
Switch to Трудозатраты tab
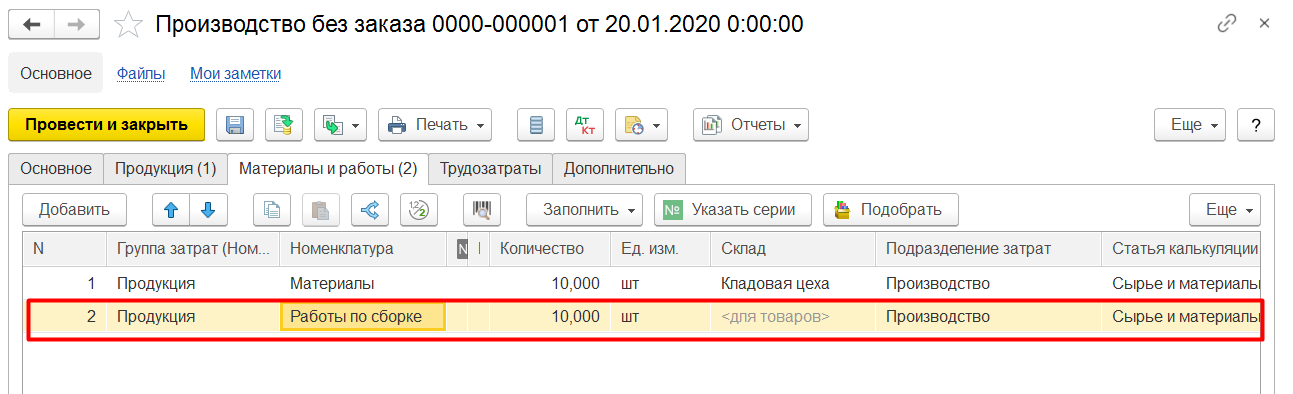[x=490, y=169]
